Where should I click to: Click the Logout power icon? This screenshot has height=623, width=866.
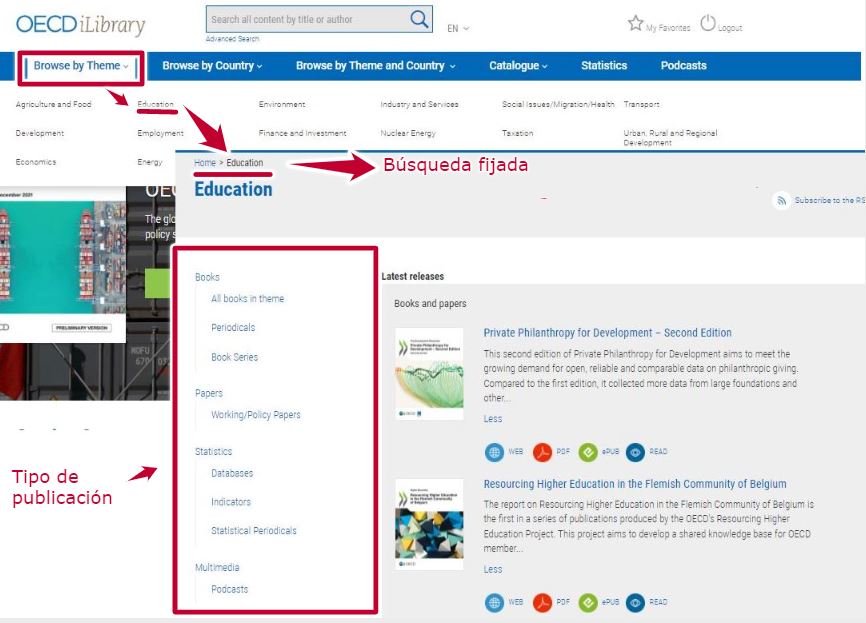(708, 23)
